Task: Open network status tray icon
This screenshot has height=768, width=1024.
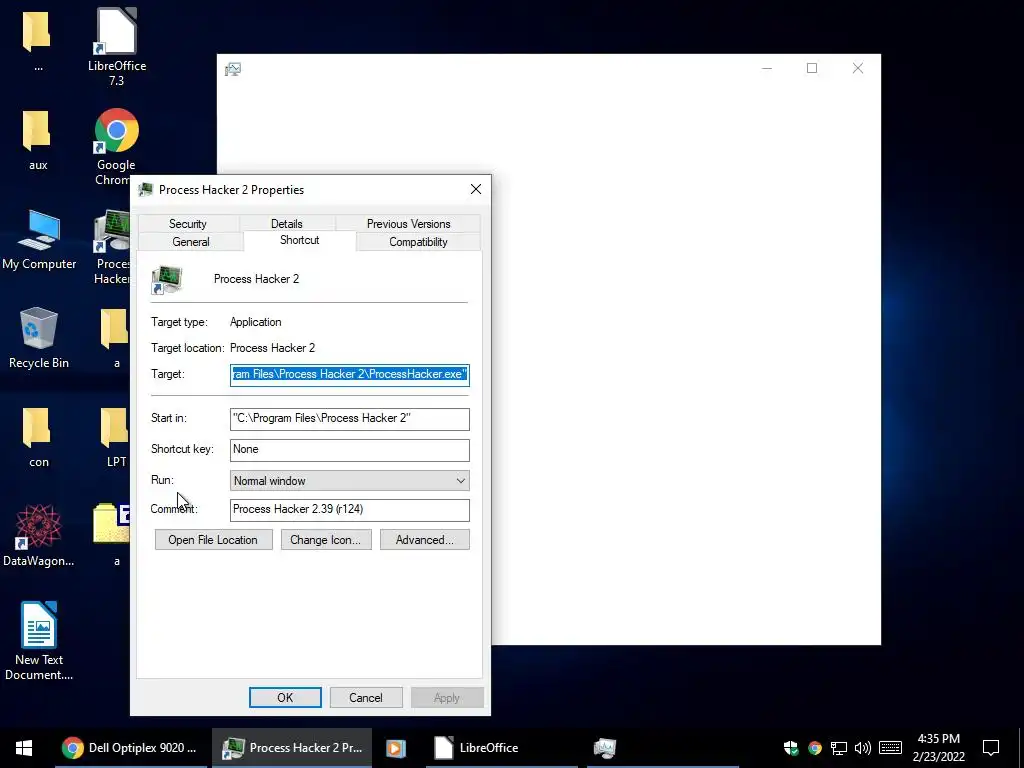Action: 839,748
